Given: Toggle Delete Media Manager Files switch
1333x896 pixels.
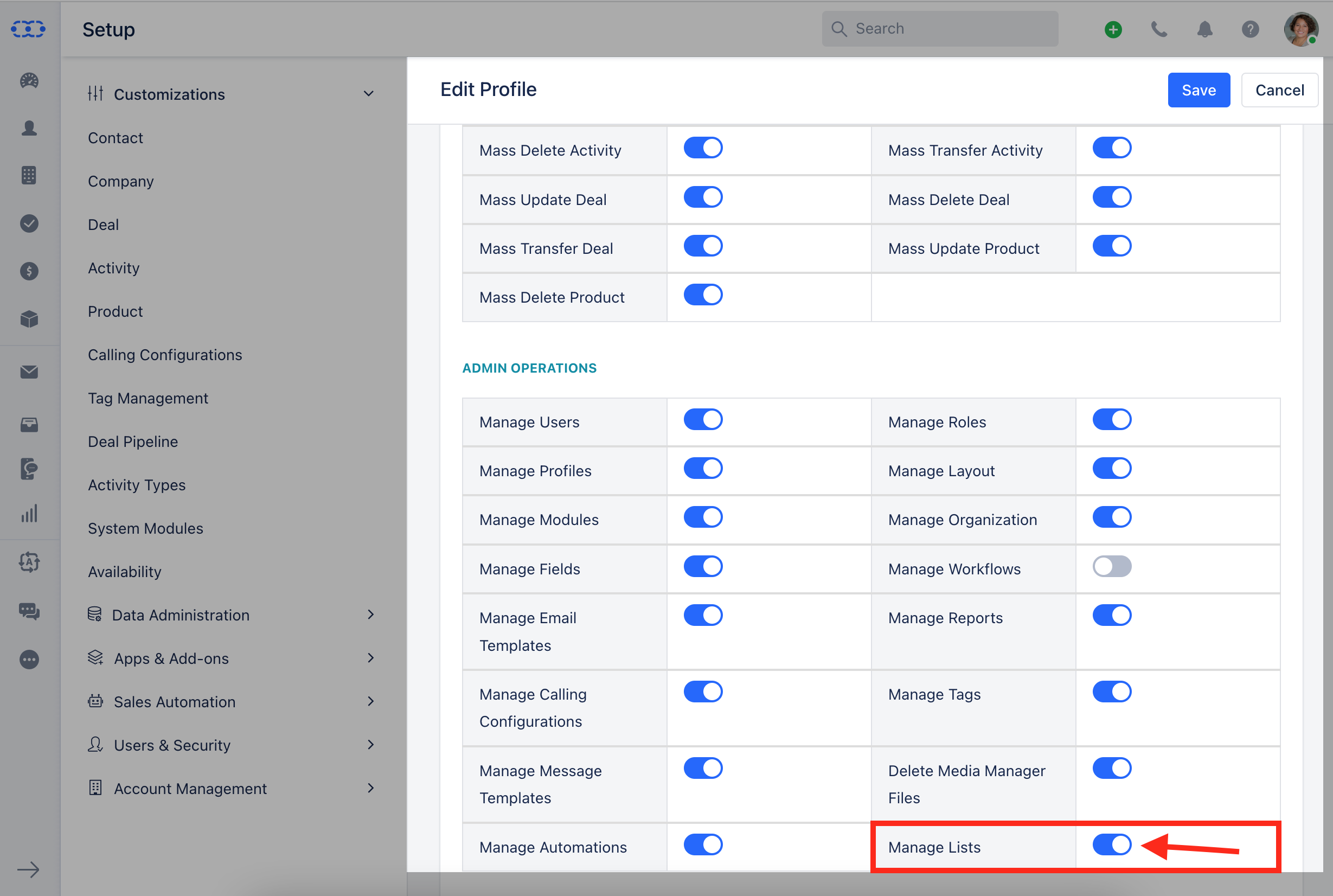Looking at the screenshot, I should (1112, 769).
